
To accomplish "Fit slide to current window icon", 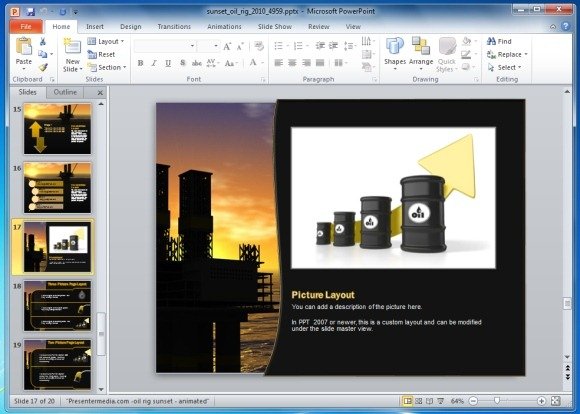I will 556,401.
